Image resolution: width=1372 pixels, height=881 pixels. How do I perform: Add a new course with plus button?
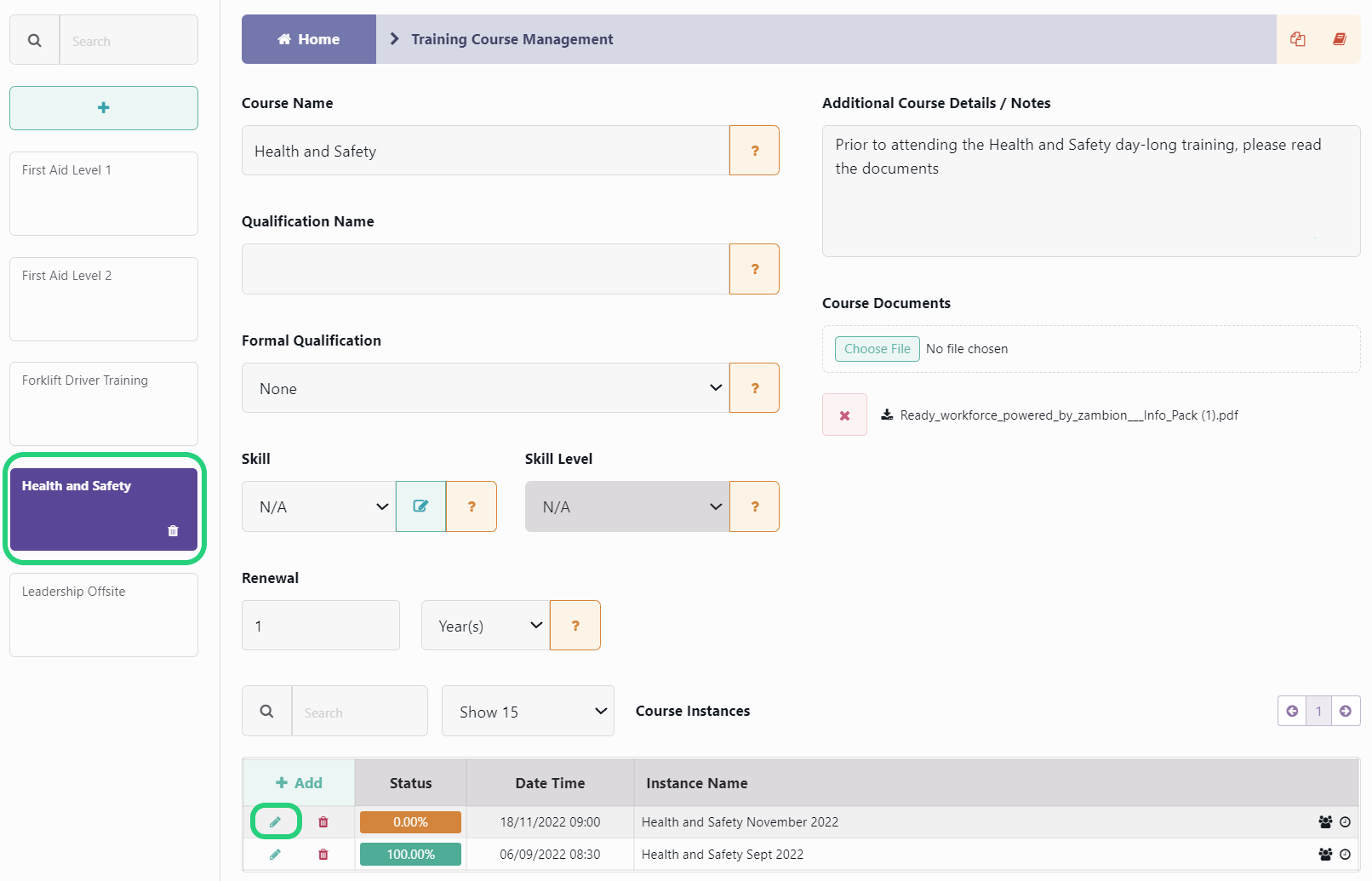tap(104, 108)
